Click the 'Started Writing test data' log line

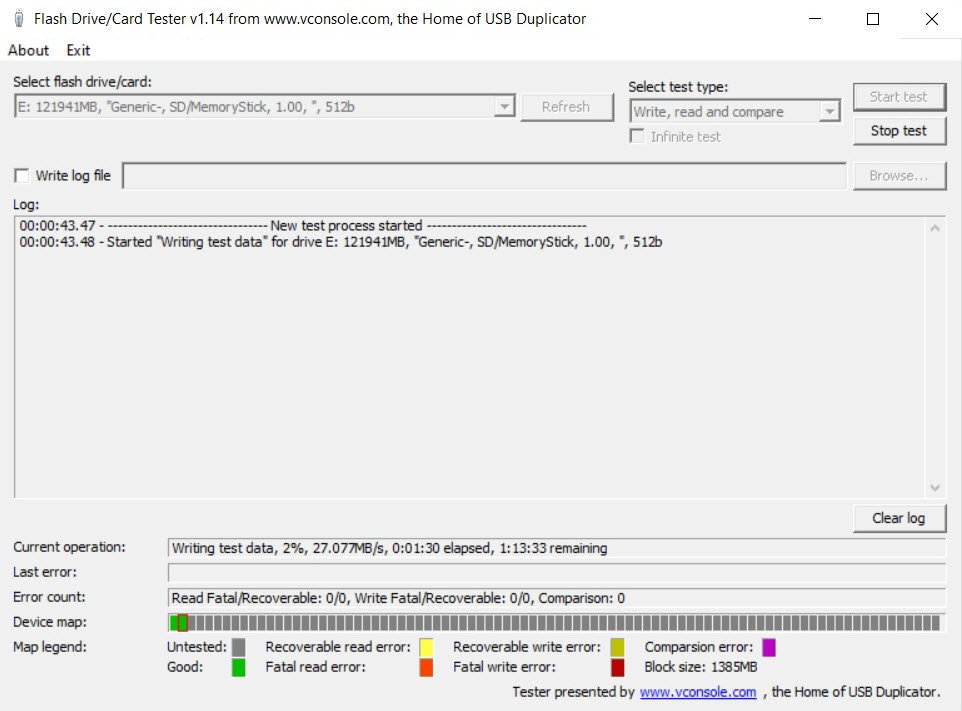pos(341,242)
